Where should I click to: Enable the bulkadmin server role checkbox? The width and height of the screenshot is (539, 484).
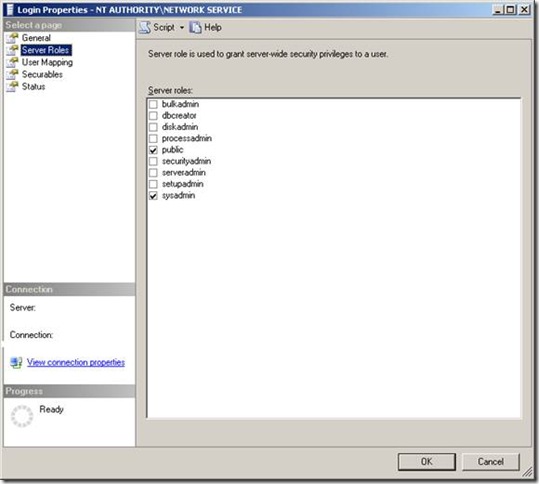[153, 104]
